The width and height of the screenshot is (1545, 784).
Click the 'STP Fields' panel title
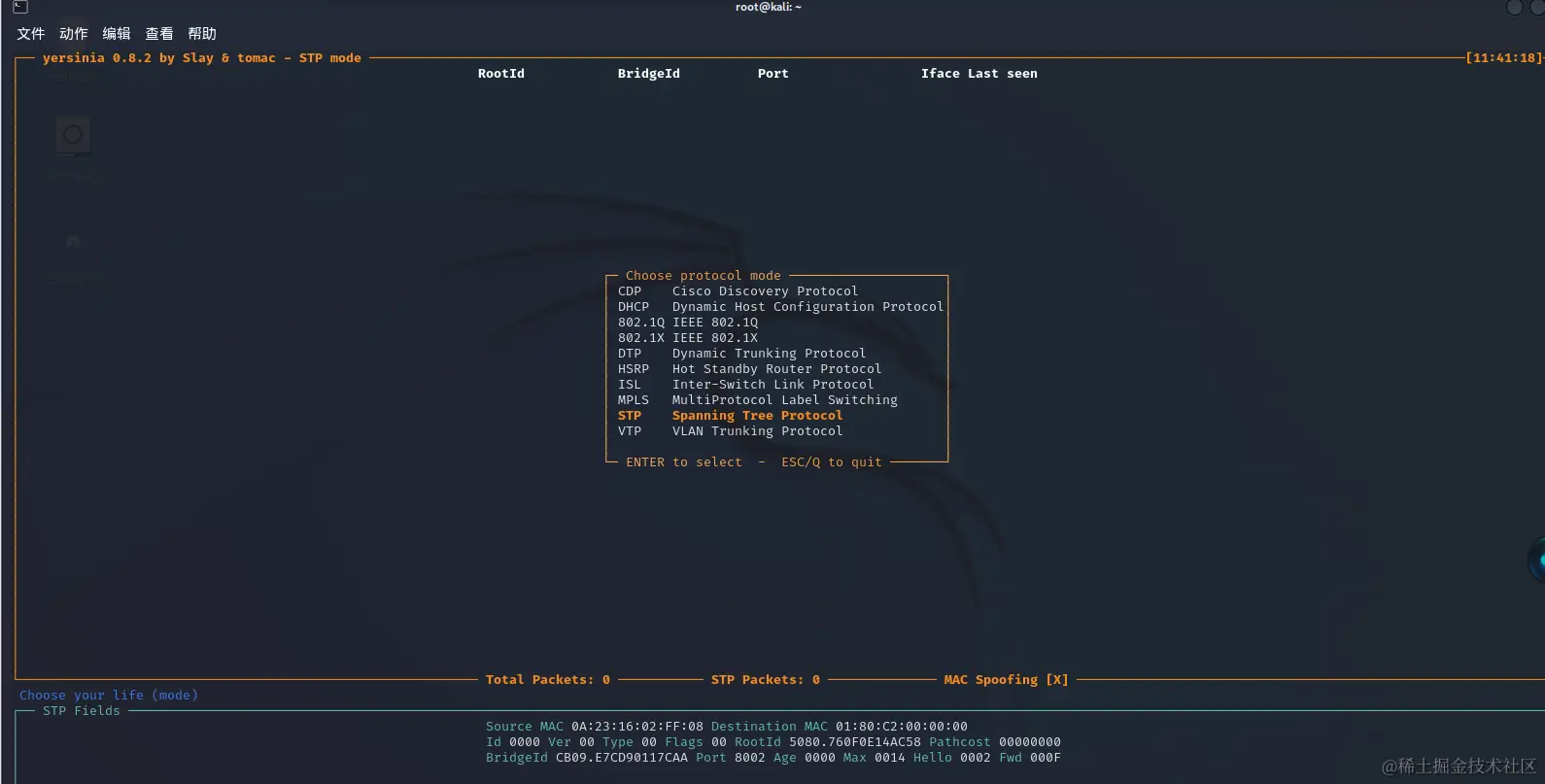pyautogui.click(x=82, y=711)
